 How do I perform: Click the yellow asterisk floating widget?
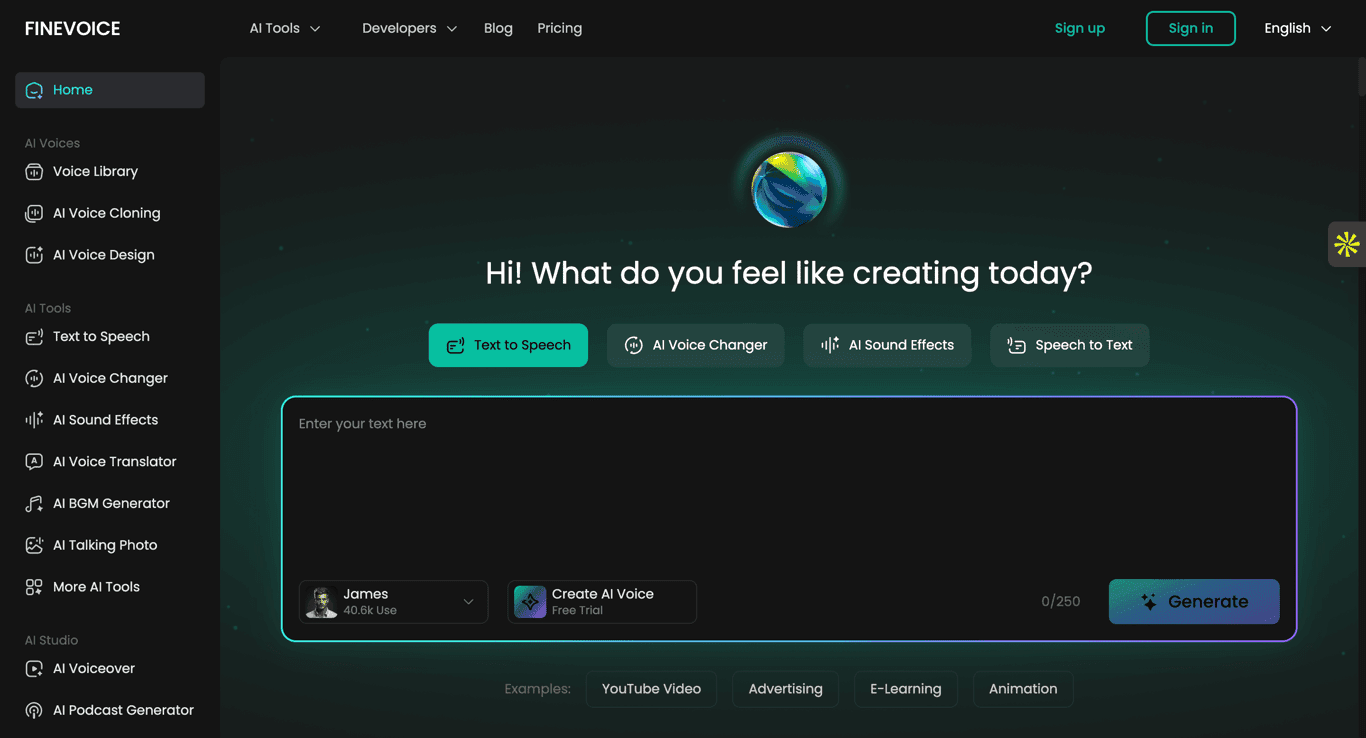[1346, 244]
